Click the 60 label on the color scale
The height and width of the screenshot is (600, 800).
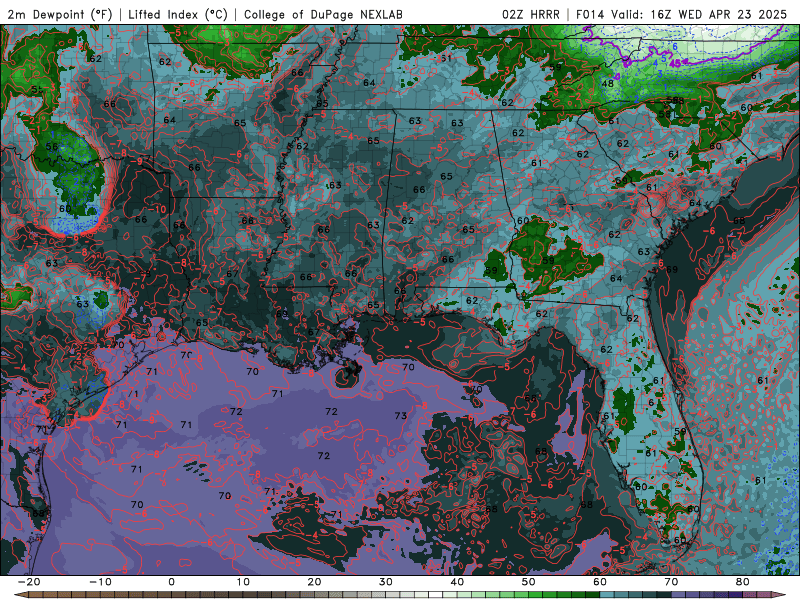(x=600, y=582)
